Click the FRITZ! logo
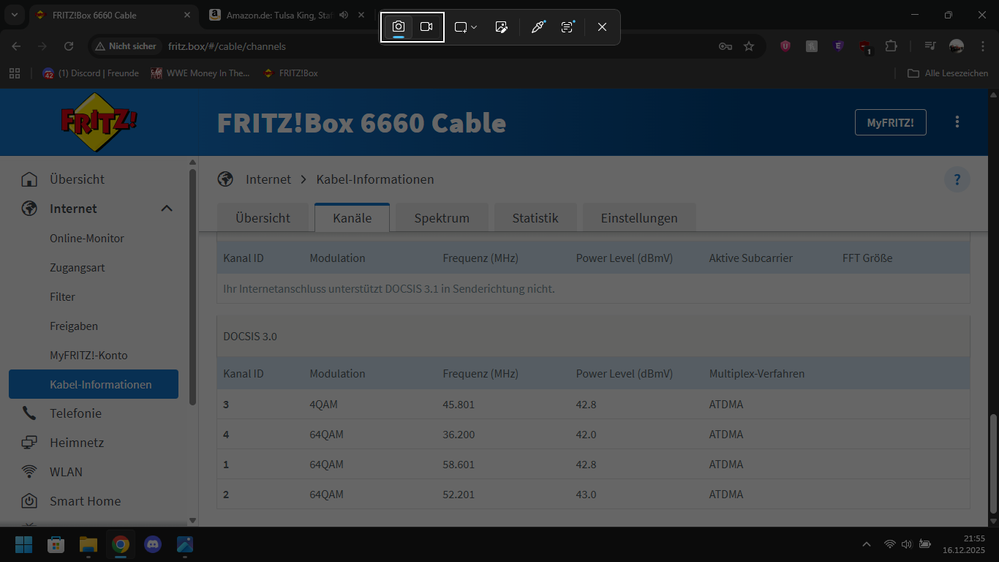Viewport: 999px width, 562px height. coord(97,122)
